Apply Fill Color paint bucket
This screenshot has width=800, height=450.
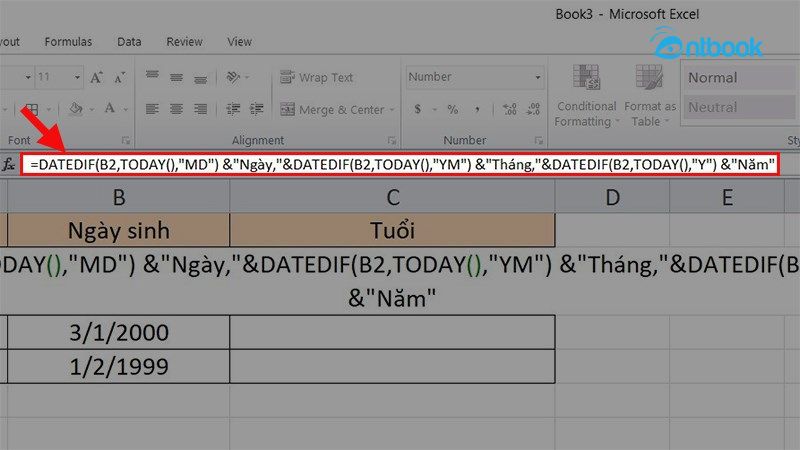tap(76, 109)
